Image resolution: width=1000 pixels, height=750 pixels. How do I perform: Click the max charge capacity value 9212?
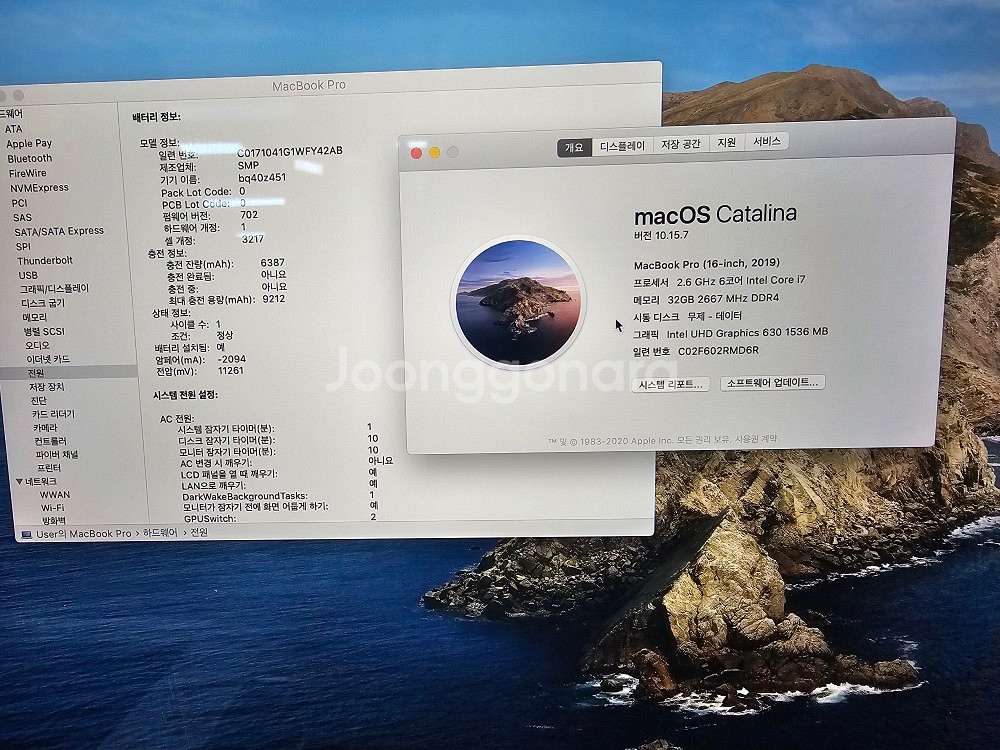(274, 299)
